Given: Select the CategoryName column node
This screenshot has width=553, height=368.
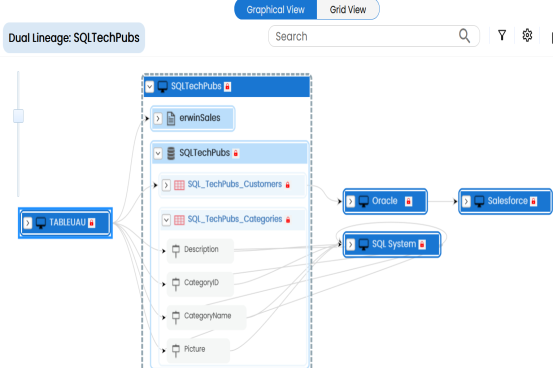Looking at the screenshot, I should pos(206,317).
